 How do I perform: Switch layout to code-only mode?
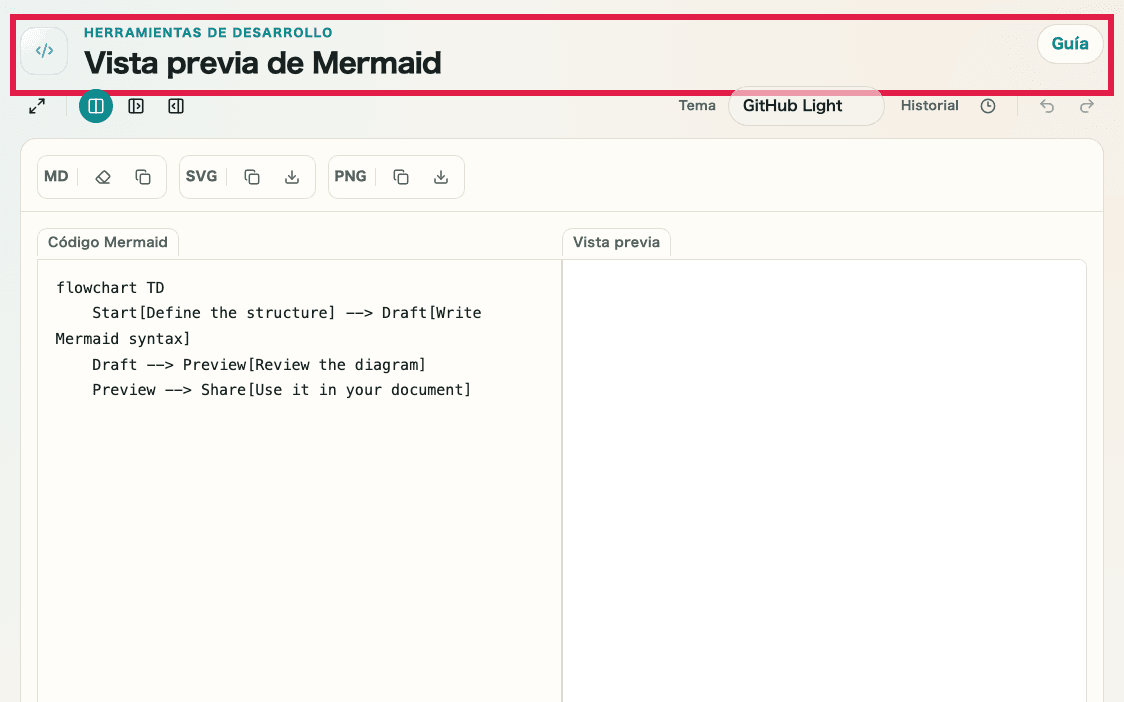pyautogui.click(x=176, y=105)
